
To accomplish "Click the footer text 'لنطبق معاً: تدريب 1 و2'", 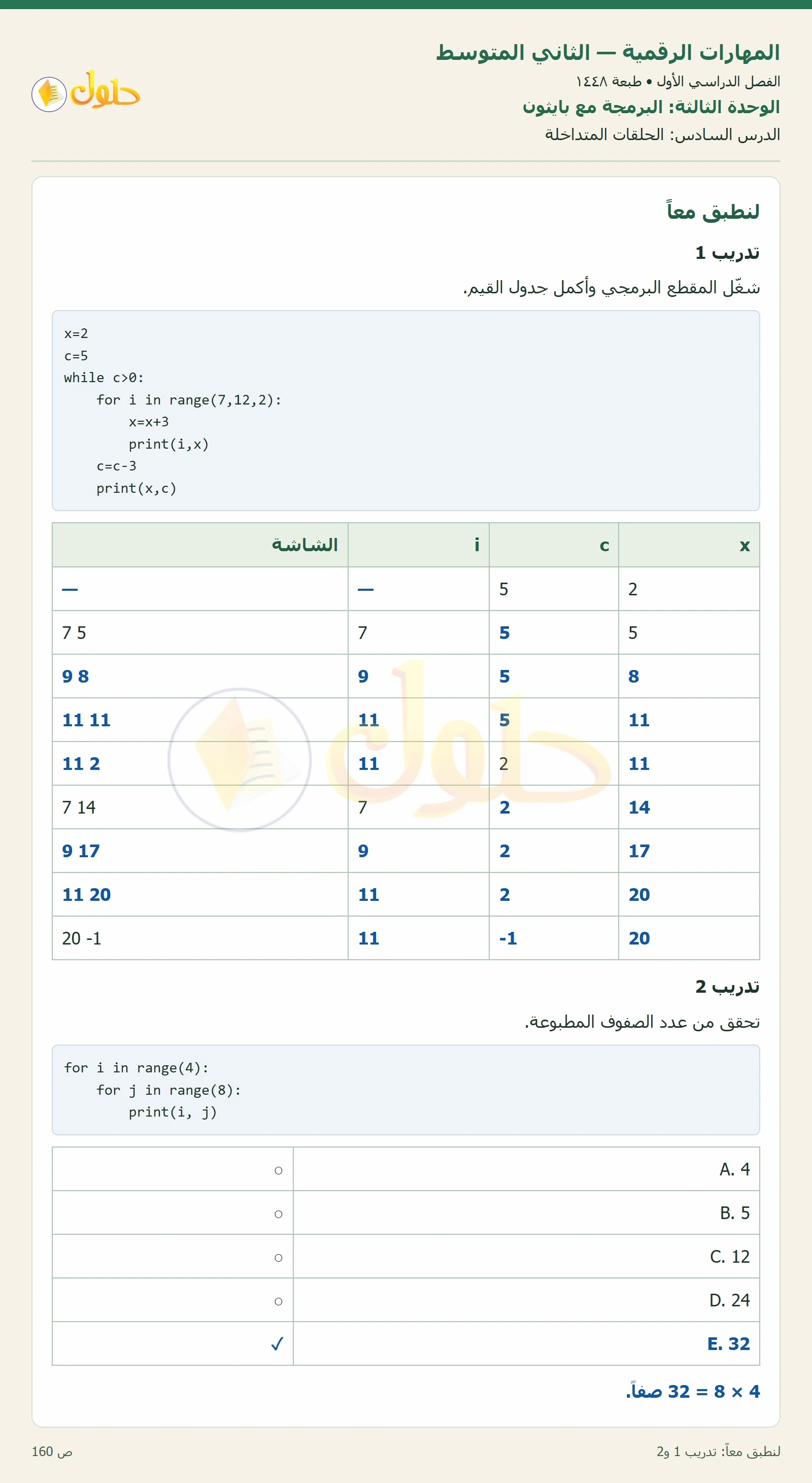I will click(718, 1452).
